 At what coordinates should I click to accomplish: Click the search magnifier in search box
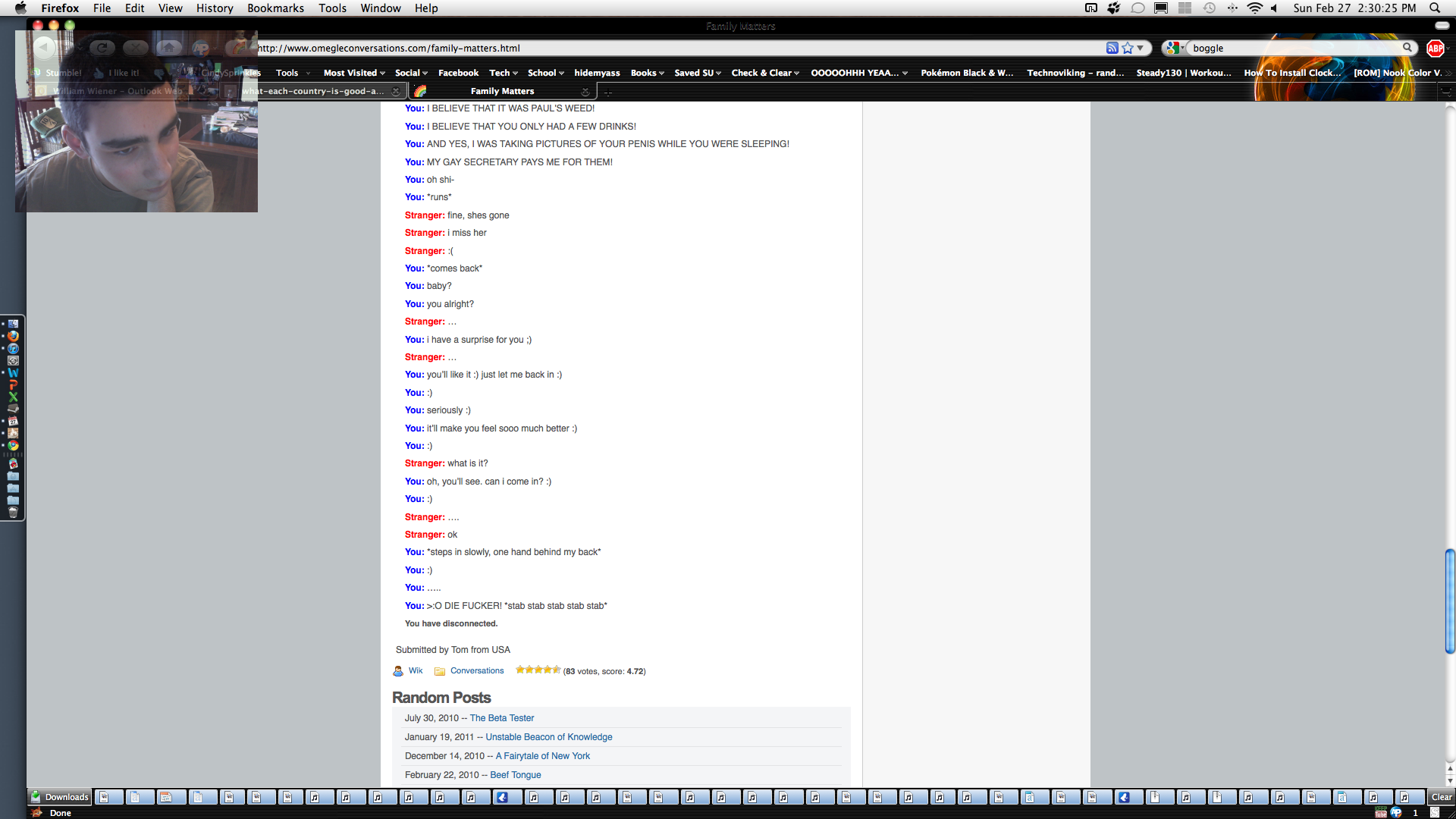(1407, 48)
